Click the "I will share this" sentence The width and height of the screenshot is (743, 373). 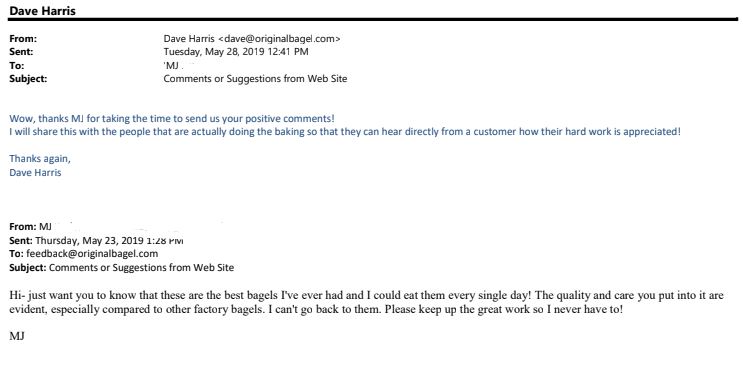point(345,132)
